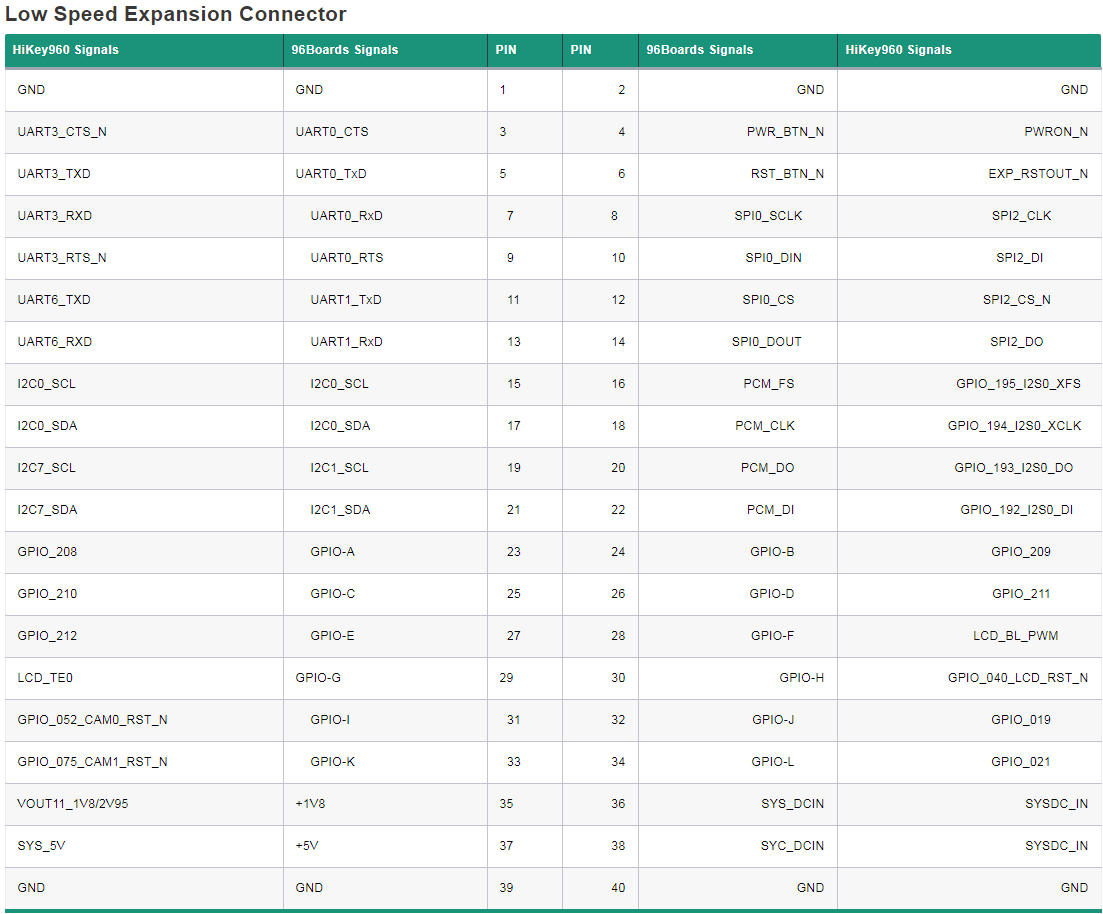Select the GPIO-B cell
The width and height of the screenshot is (1103, 914).
pyautogui.click(x=772, y=552)
